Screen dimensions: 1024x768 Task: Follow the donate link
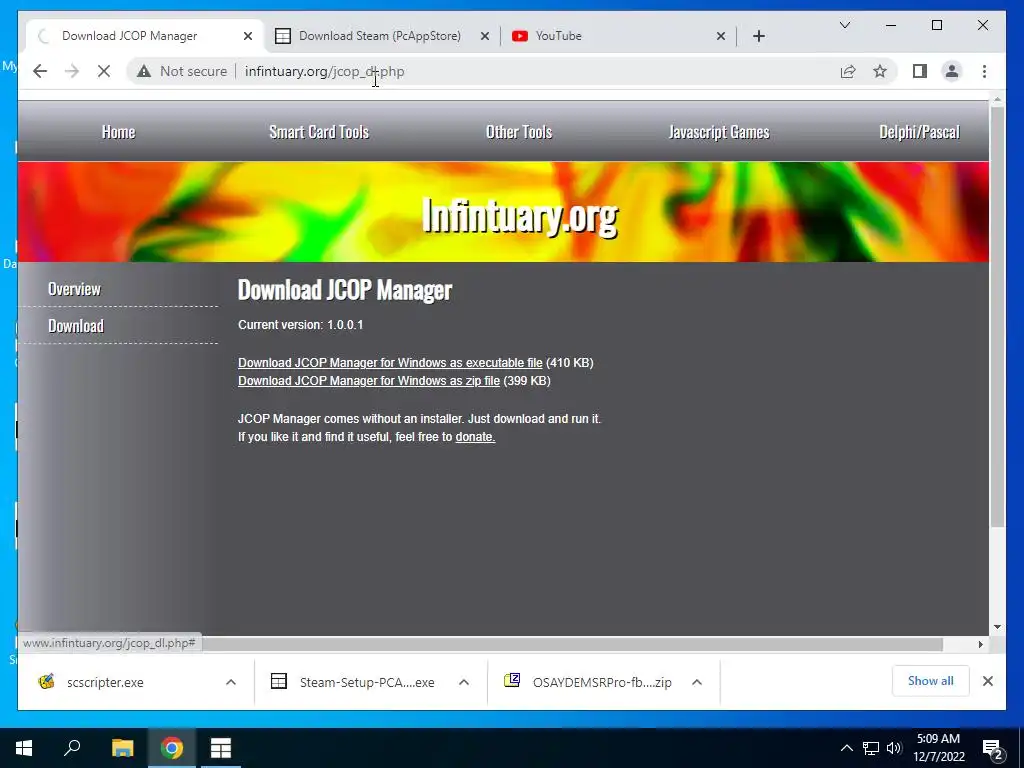click(x=475, y=437)
